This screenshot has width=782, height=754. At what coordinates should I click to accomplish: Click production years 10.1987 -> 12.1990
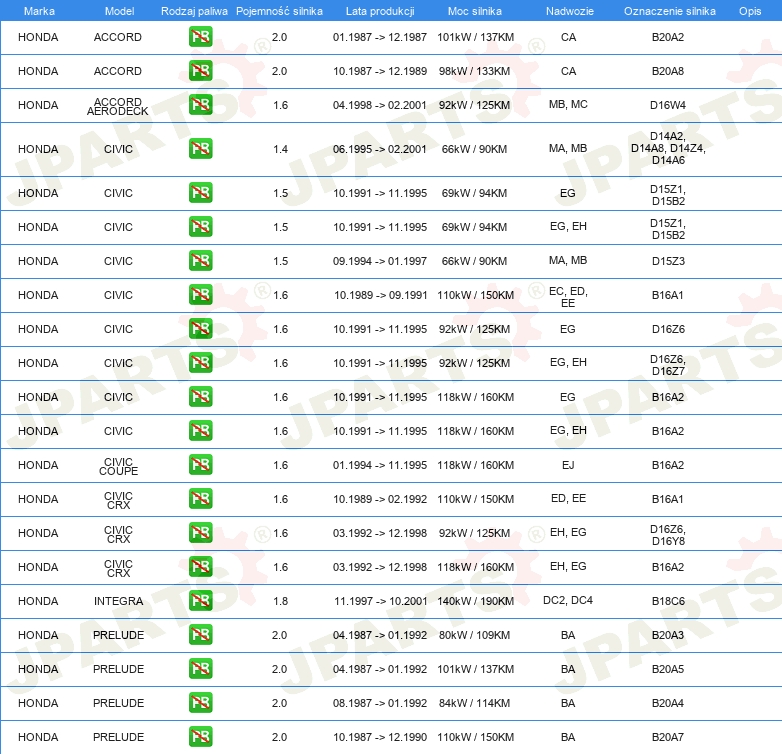click(x=380, y=737)
